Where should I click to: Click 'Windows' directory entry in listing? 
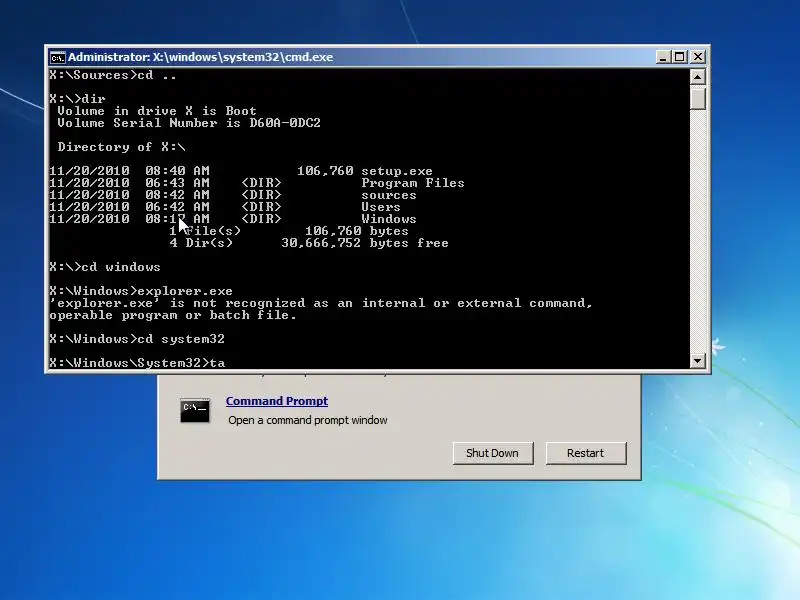[389, 219]
